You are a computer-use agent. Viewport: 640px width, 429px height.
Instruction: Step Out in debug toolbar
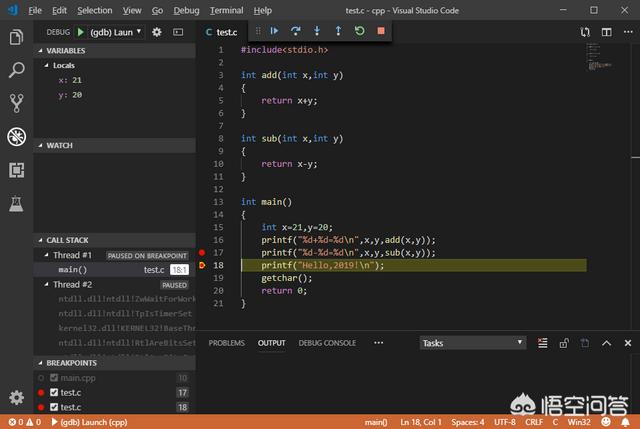(338, 31)
